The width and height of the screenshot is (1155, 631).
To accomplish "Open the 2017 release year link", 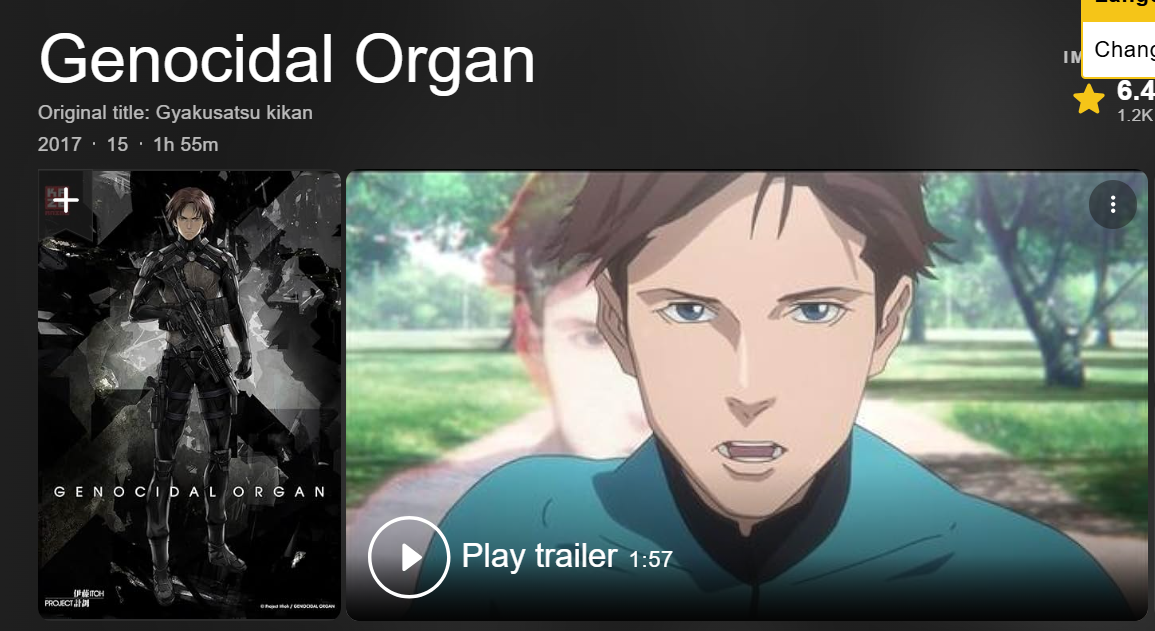I will [60, 144].
